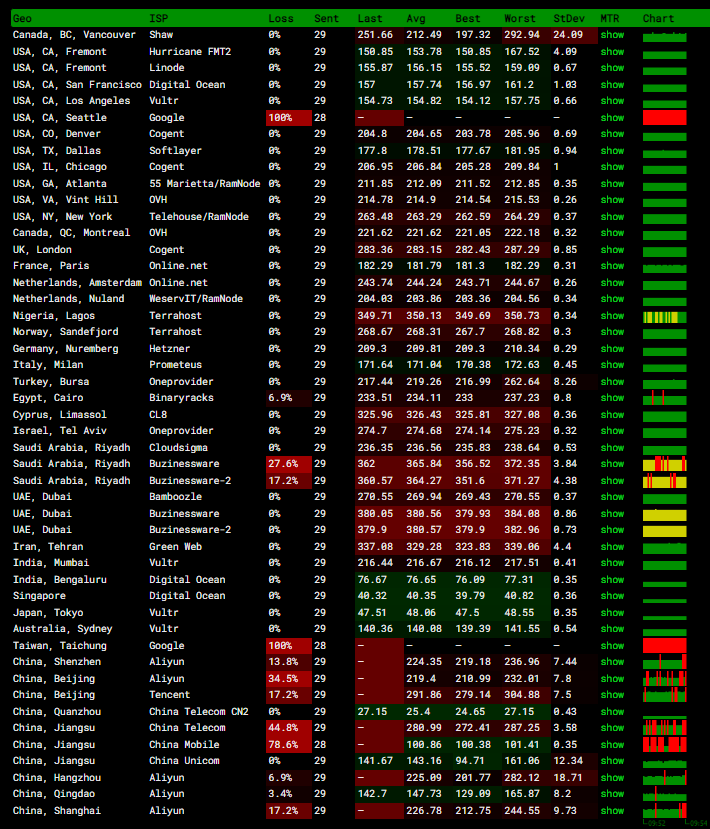Click 'Hetzner' ISP text for Nuremberg
Image resolution: width=710 pixels, height=829 pixels.
169,348
